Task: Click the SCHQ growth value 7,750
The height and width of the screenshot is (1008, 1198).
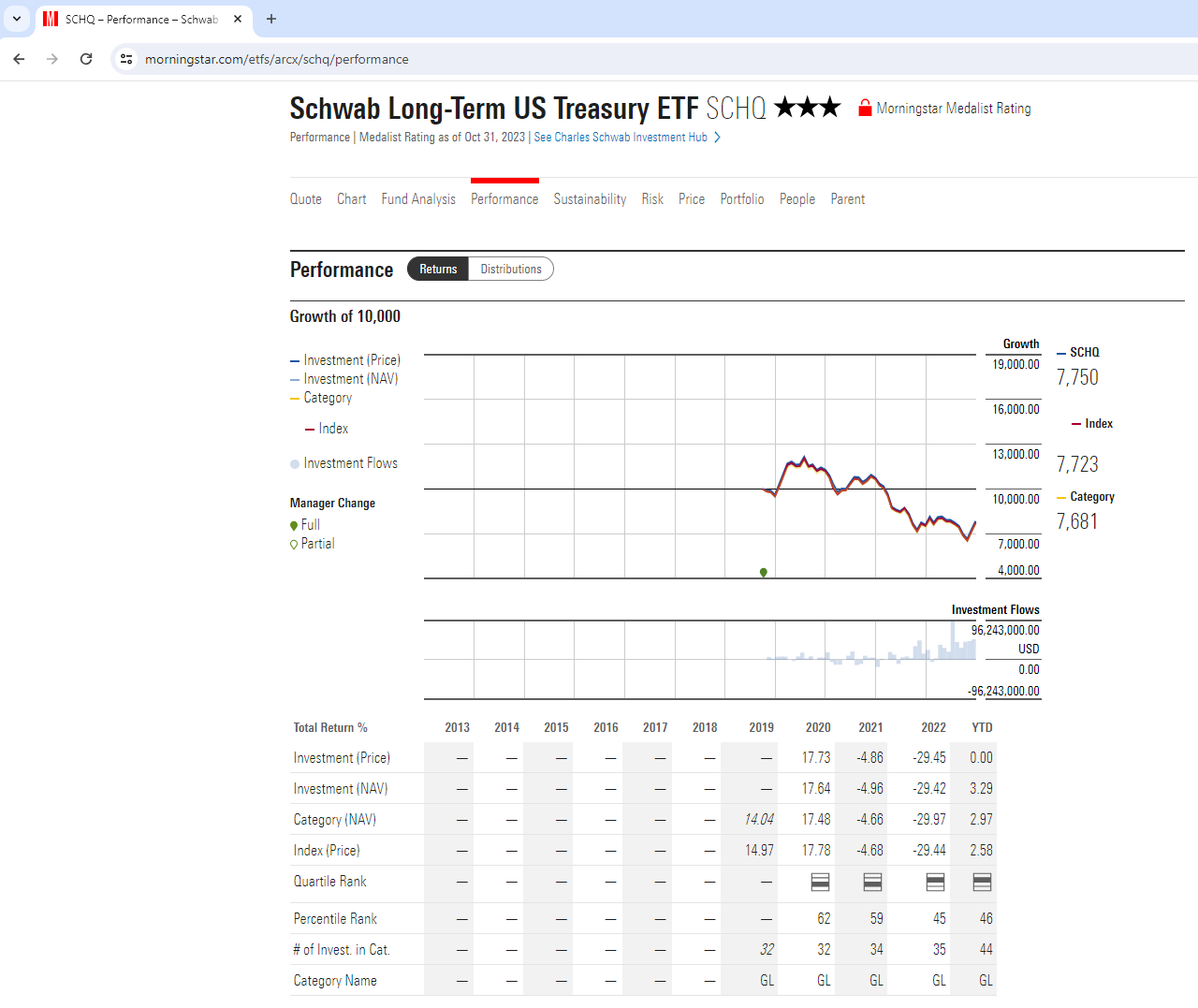Action: [x=1077, y=377]
